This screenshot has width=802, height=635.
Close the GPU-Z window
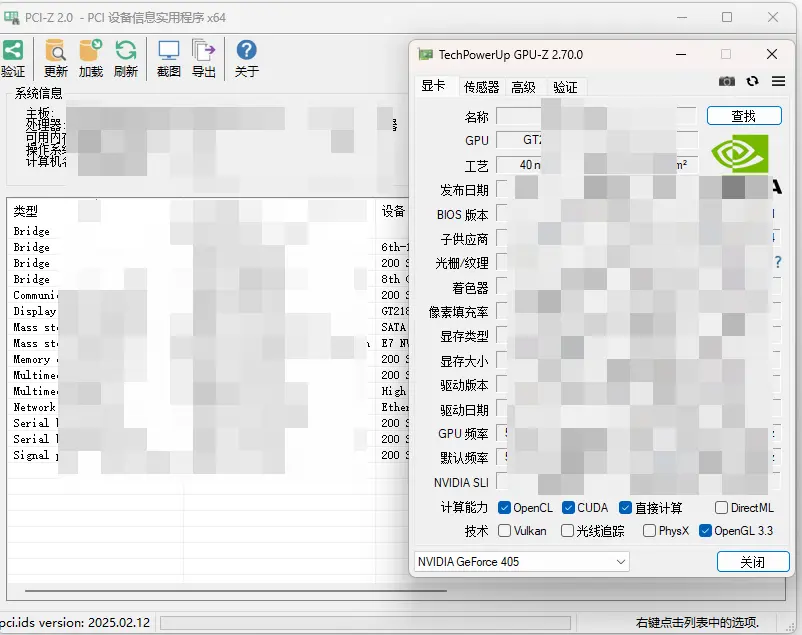click(x=772, y=54)
